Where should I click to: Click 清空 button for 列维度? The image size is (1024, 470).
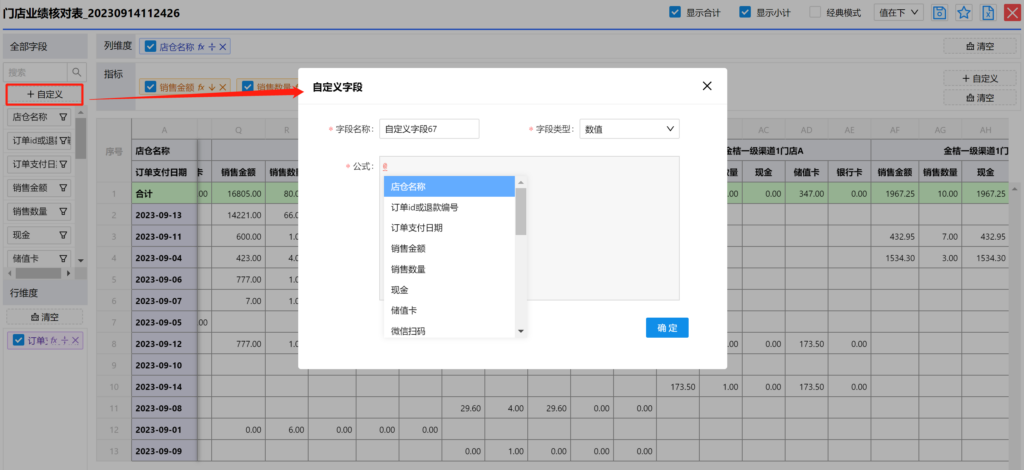click(980, 46)
